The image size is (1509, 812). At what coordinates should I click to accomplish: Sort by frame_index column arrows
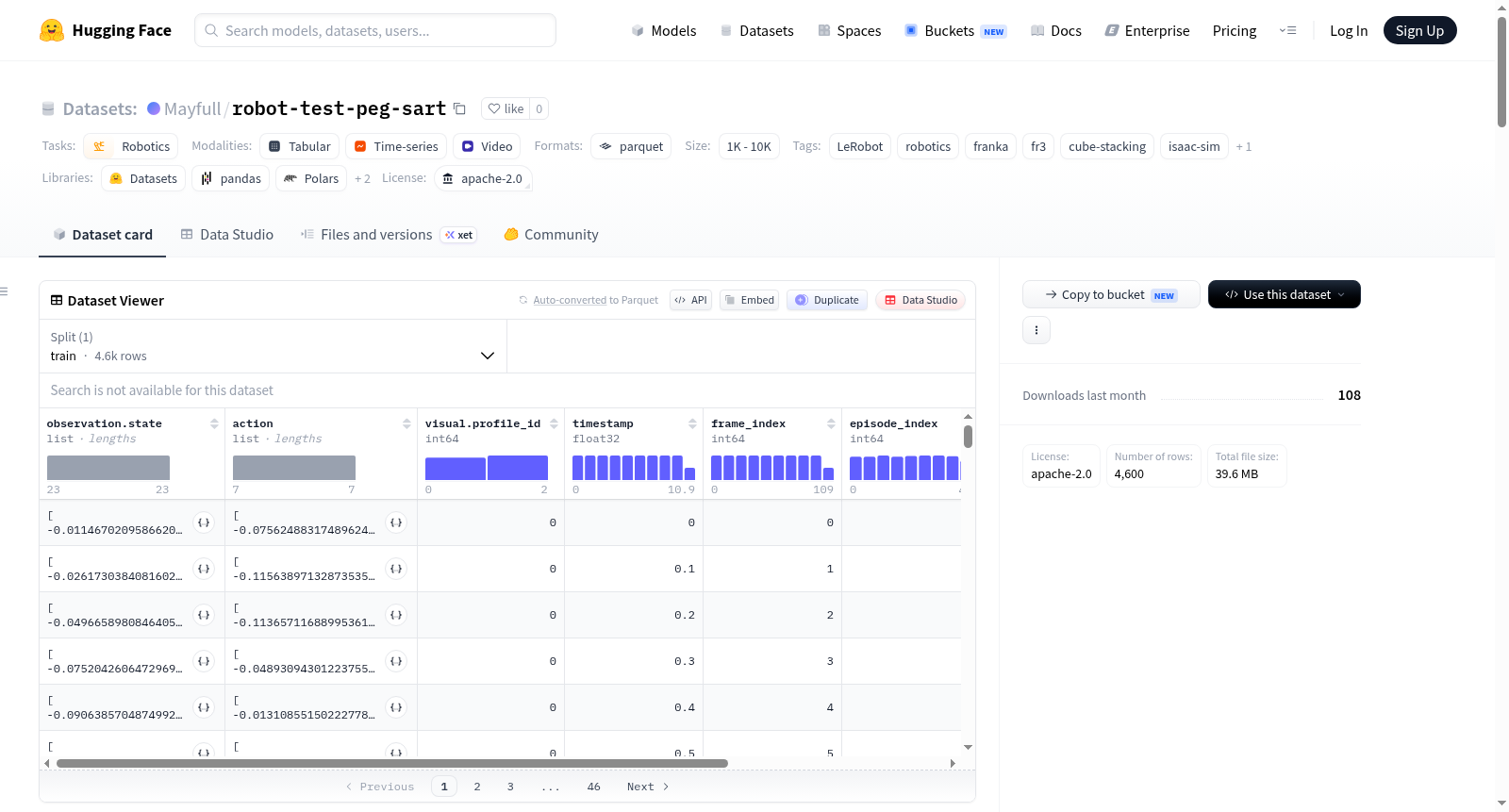[831, 423]
